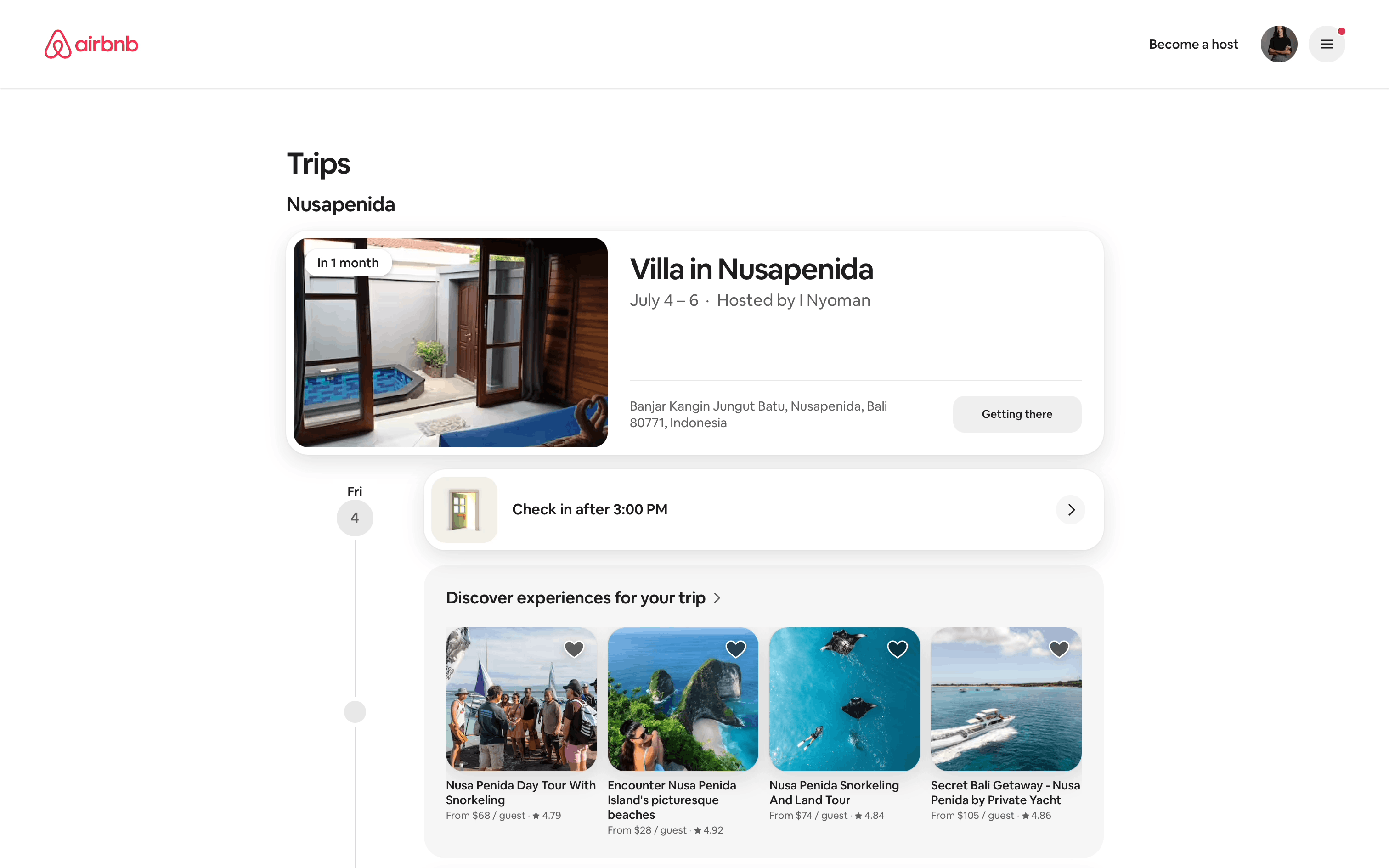Toggle heart on Encounter Nusa Penida beaches

click(736, 648)
